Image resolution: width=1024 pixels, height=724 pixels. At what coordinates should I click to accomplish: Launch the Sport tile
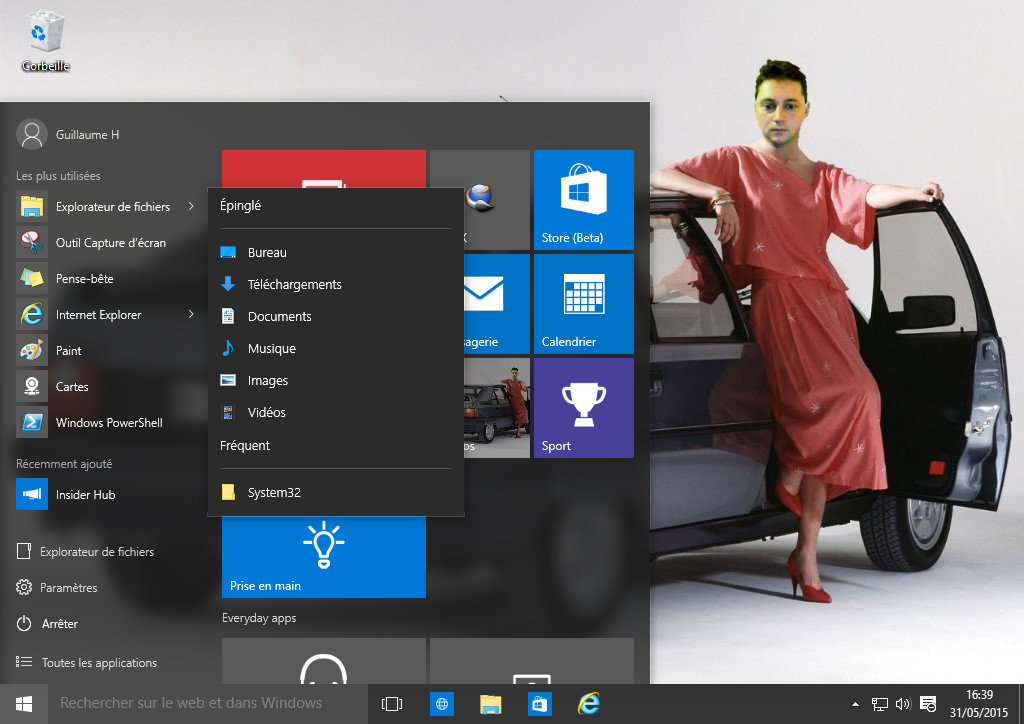click(x=583, y=407)
